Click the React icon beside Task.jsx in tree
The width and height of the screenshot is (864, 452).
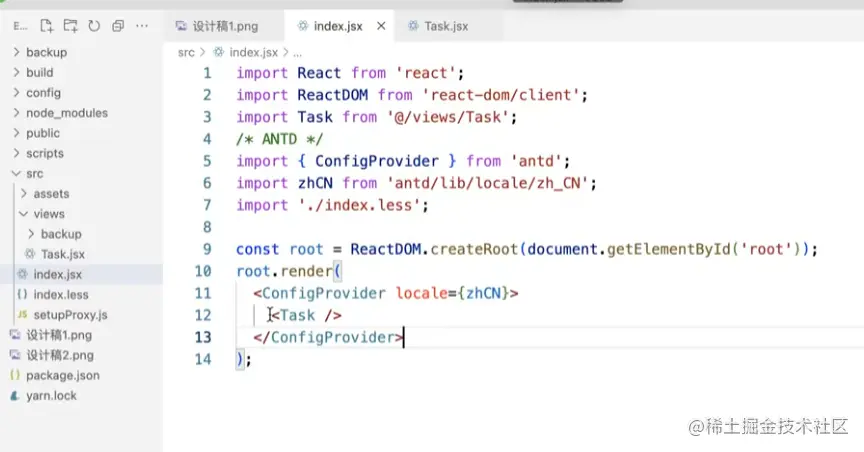pyautogui.click(x=30, y=254)
